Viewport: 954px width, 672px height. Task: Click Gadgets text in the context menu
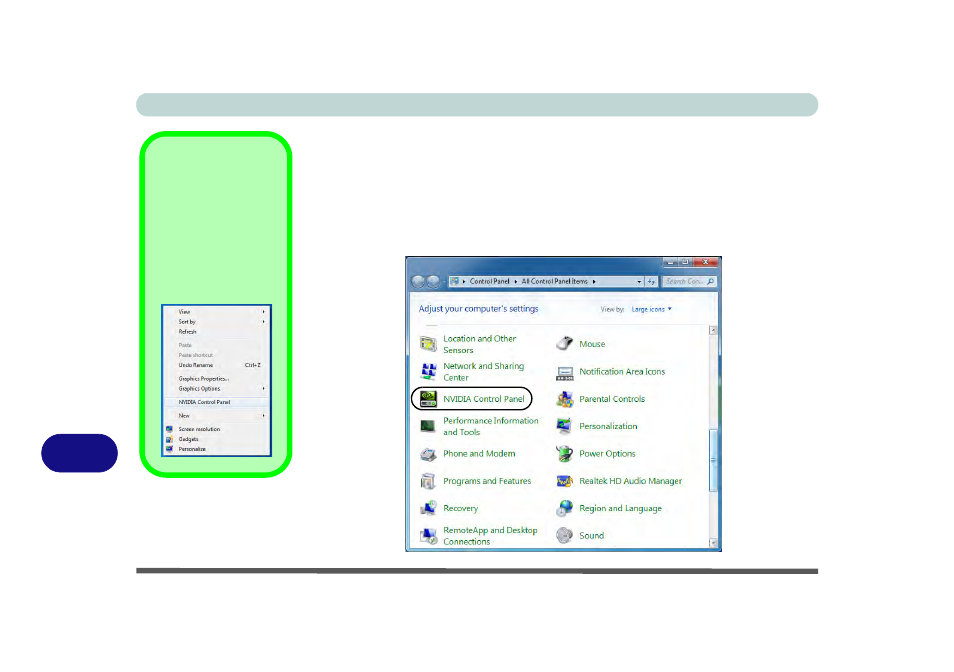coord(189,439)
